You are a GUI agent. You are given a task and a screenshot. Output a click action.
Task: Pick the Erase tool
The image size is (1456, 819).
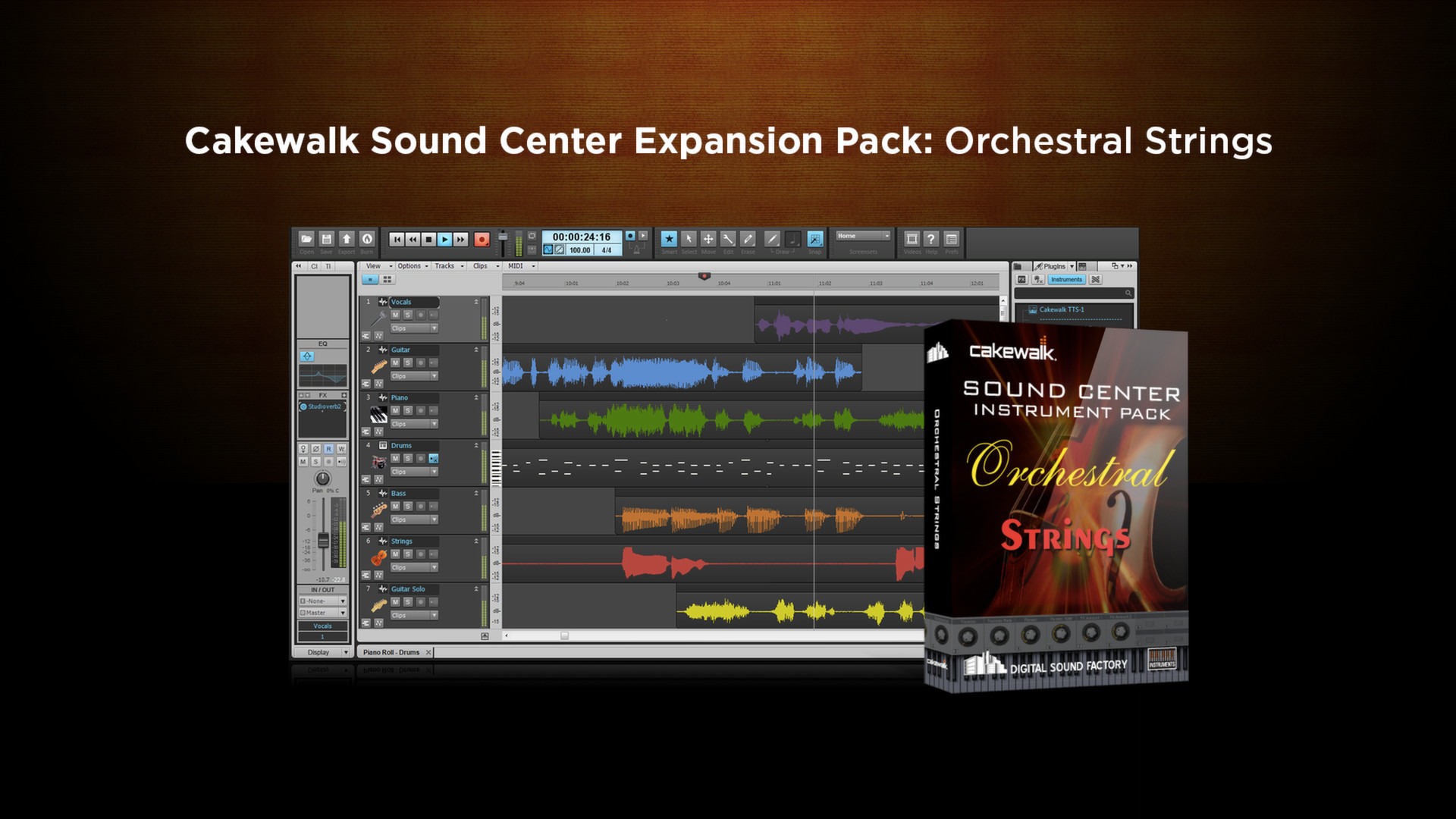point(748,239)
